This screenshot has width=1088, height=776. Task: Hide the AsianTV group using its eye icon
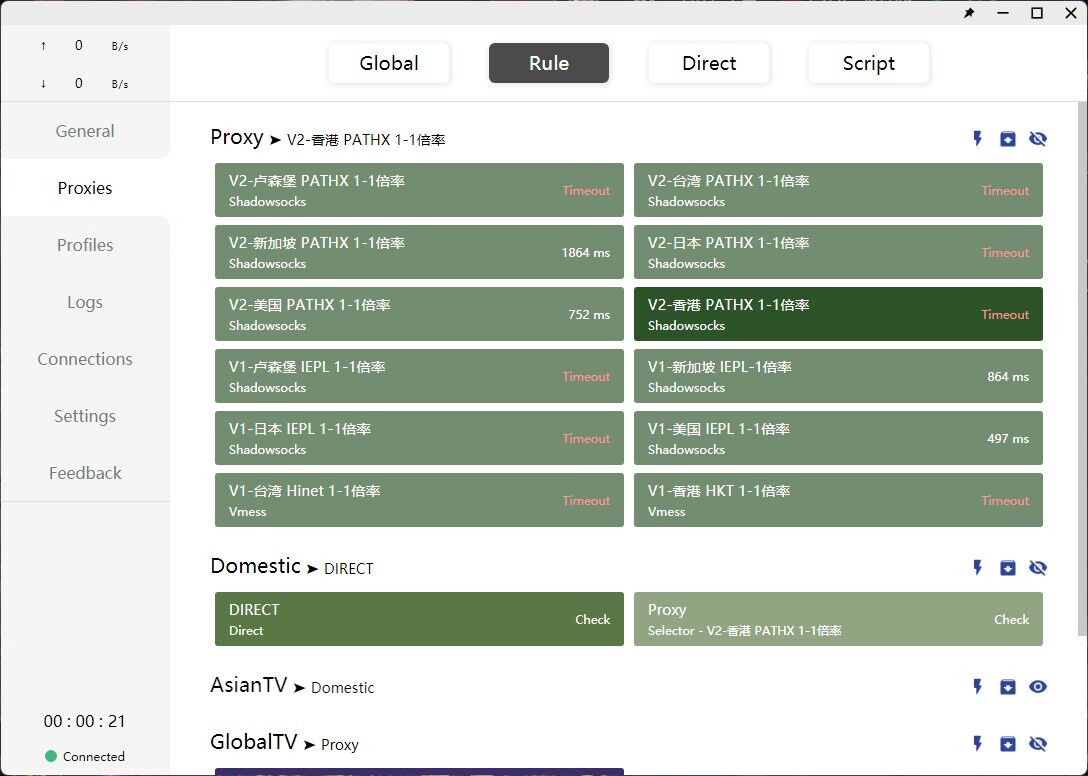tap(1038, 687)
